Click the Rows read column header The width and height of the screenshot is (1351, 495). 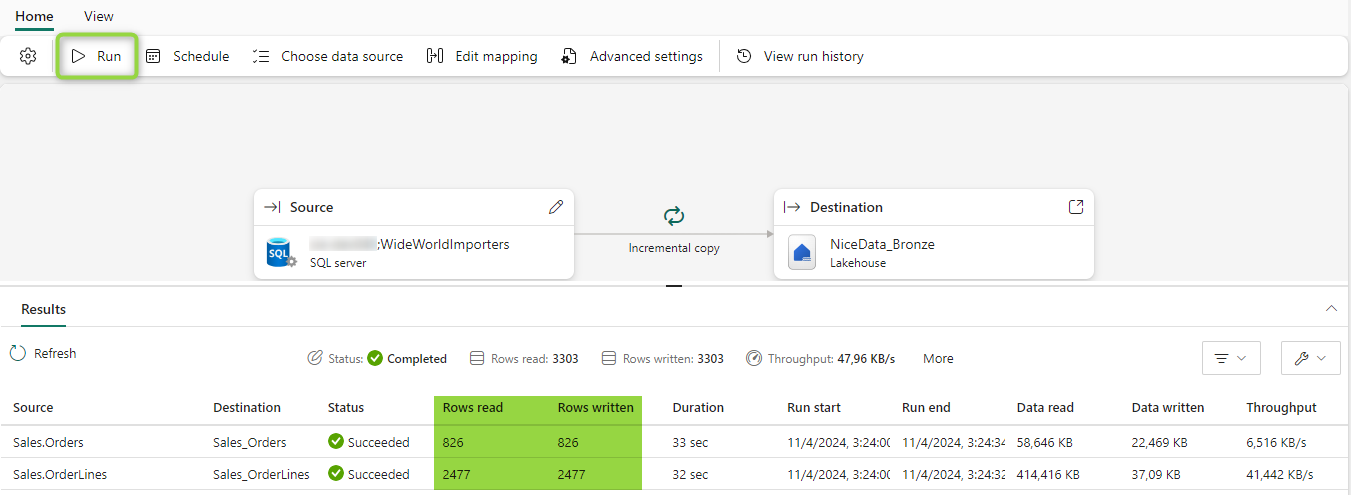(473, 407)
